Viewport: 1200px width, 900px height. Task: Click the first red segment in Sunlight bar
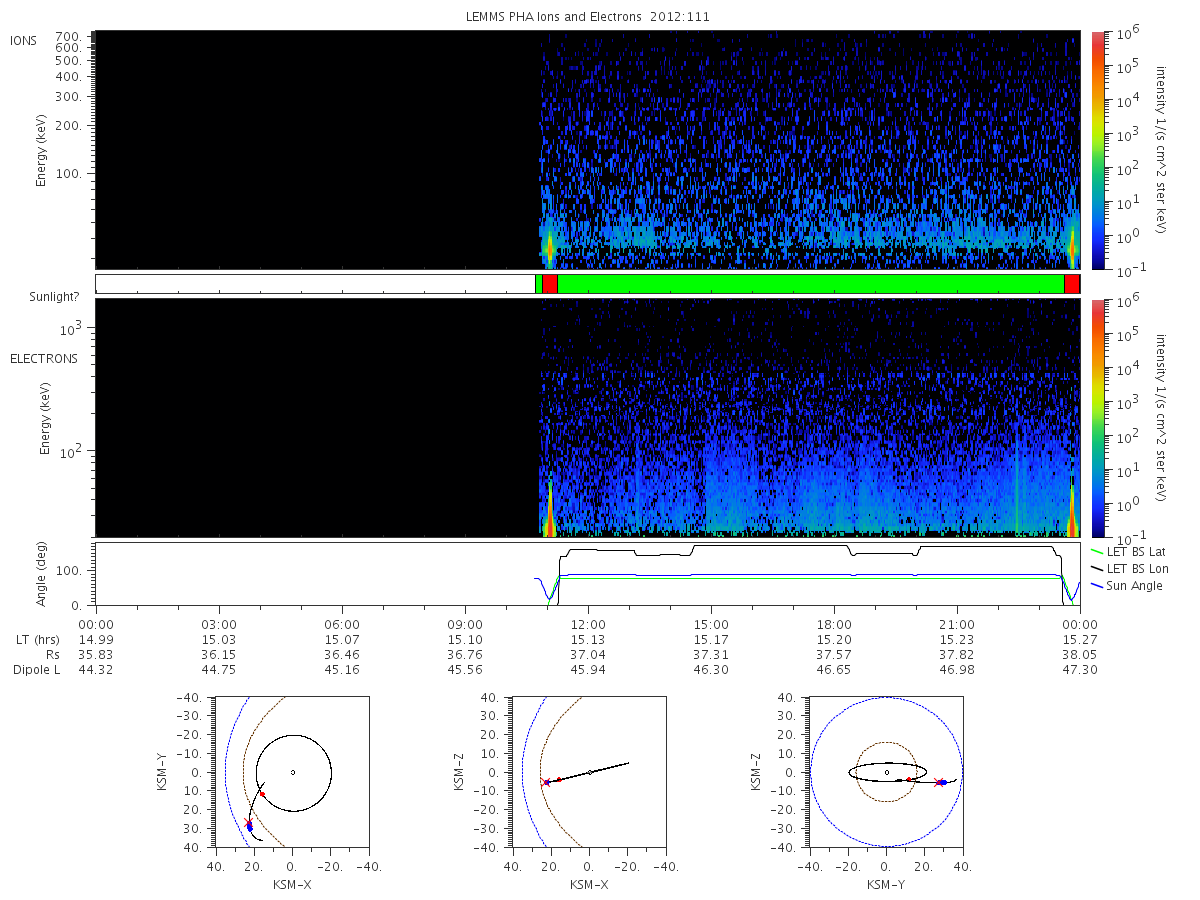point(549,284)
